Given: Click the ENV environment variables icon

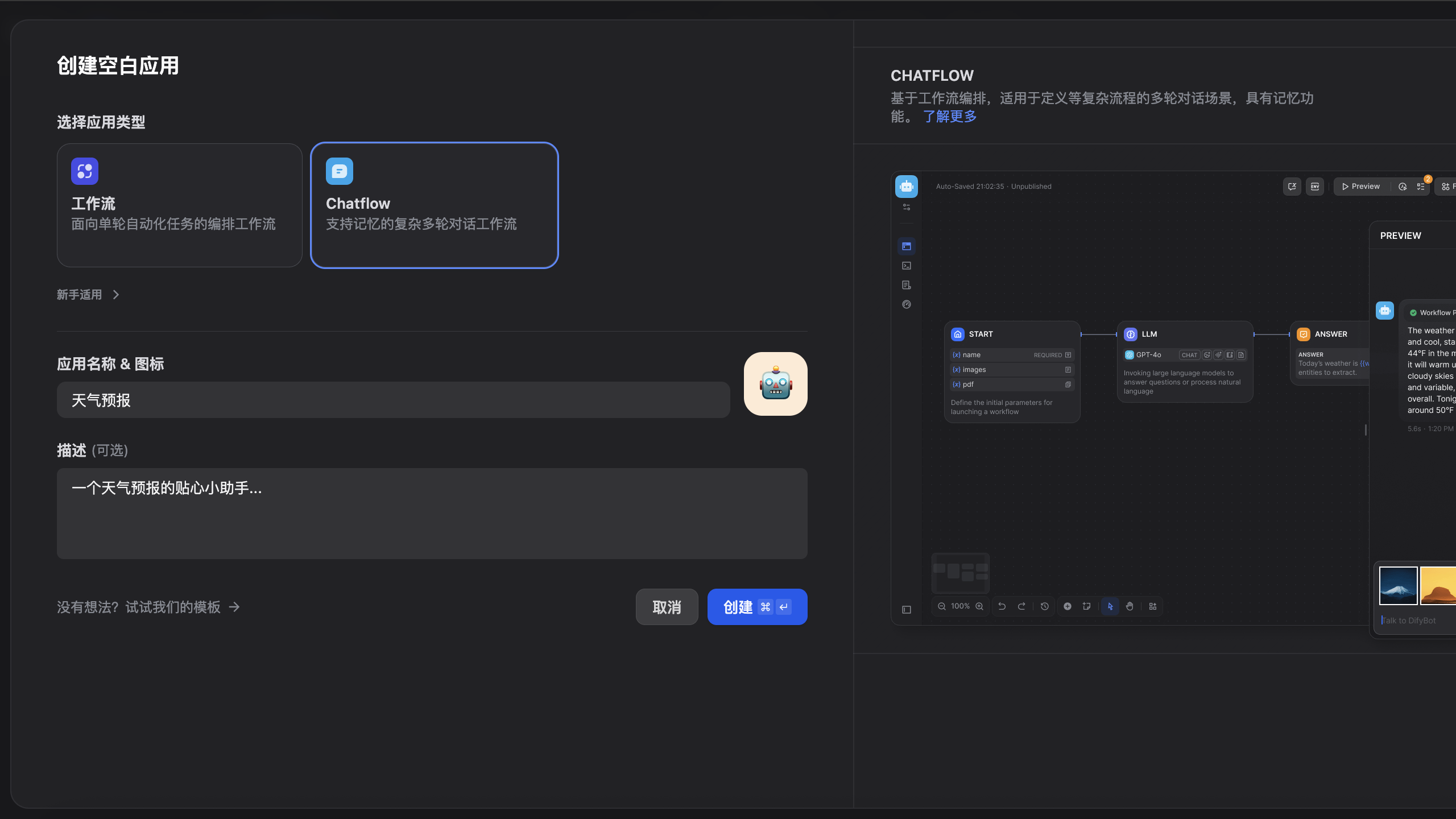Looking at the screenshot, I should click(x=1314, y=187).
